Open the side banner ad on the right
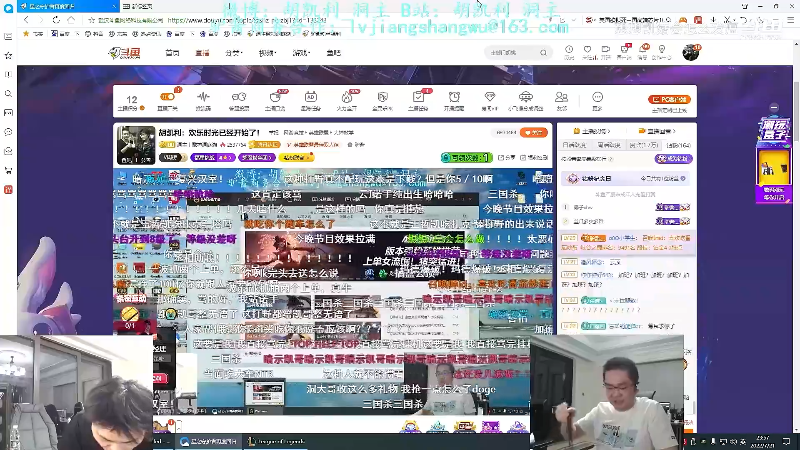Viewport: 800px width, 450px height. [x=773, y=160]
